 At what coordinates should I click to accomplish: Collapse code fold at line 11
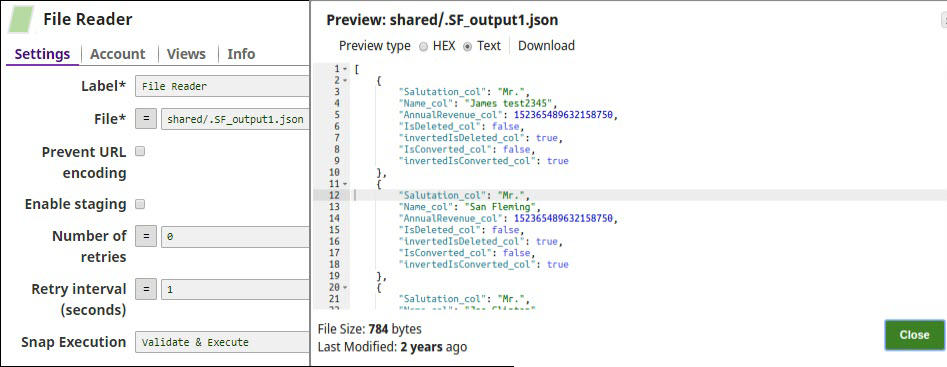(344, 184)
